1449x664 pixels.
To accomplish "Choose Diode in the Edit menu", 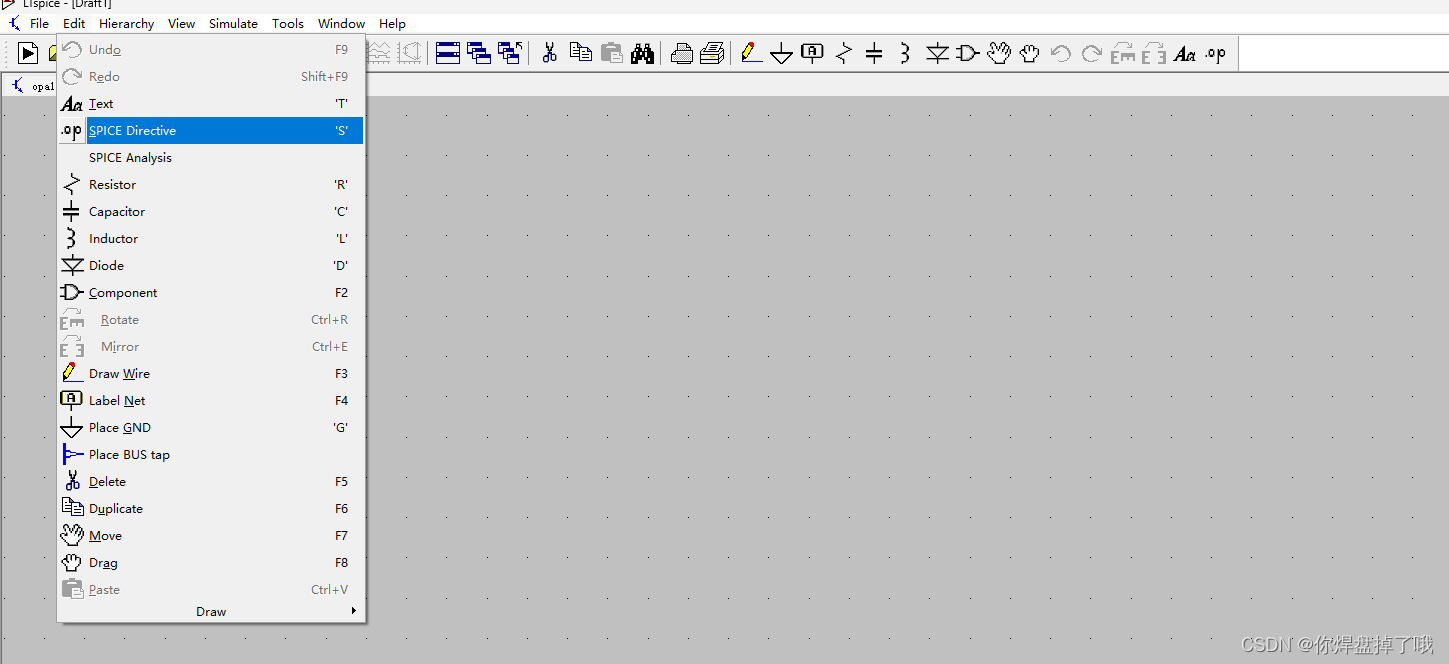I will coord(211,266).
